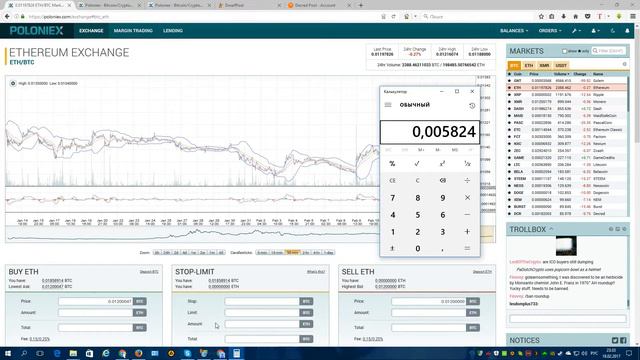Open the wrench settings menu in Poloniex header

click(x=576, y=31)
